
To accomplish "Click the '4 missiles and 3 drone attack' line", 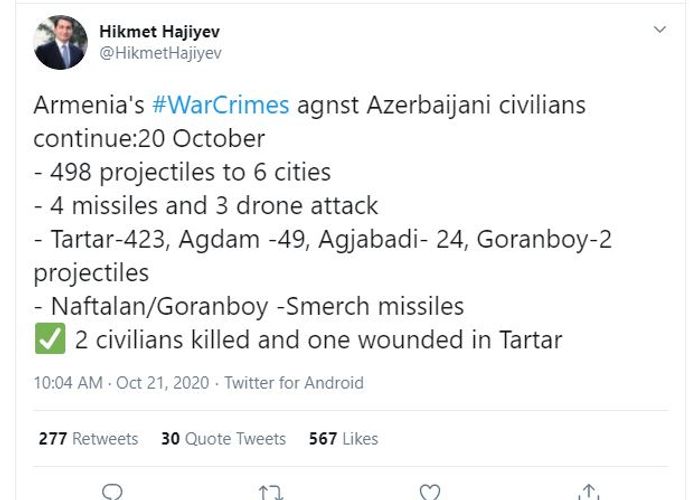I will click(x=206, y=206).
